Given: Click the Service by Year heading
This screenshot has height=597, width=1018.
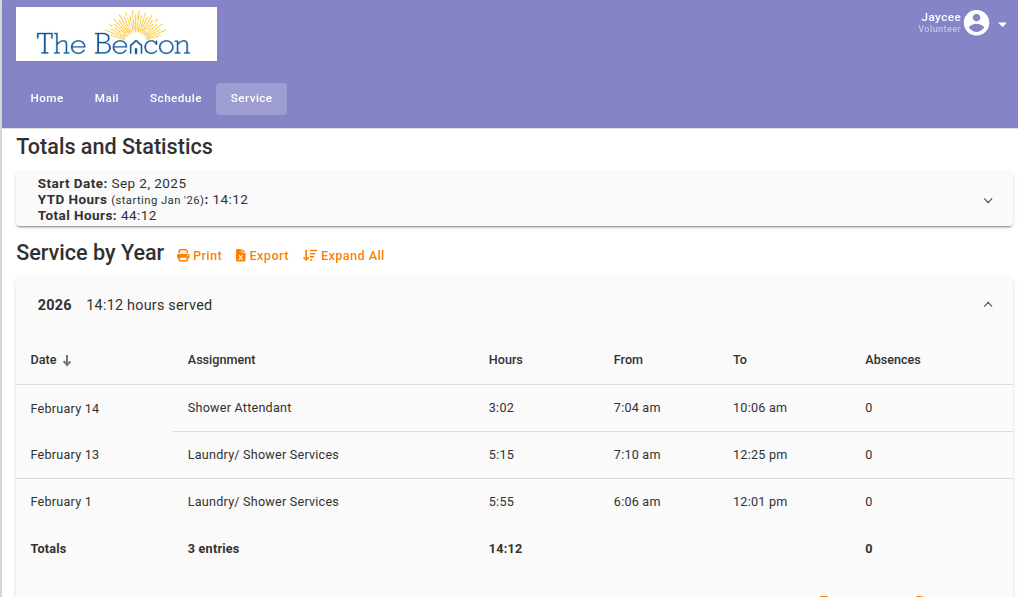Looking at the screenshot, I should pyautogui.click(x=90, y=252).
